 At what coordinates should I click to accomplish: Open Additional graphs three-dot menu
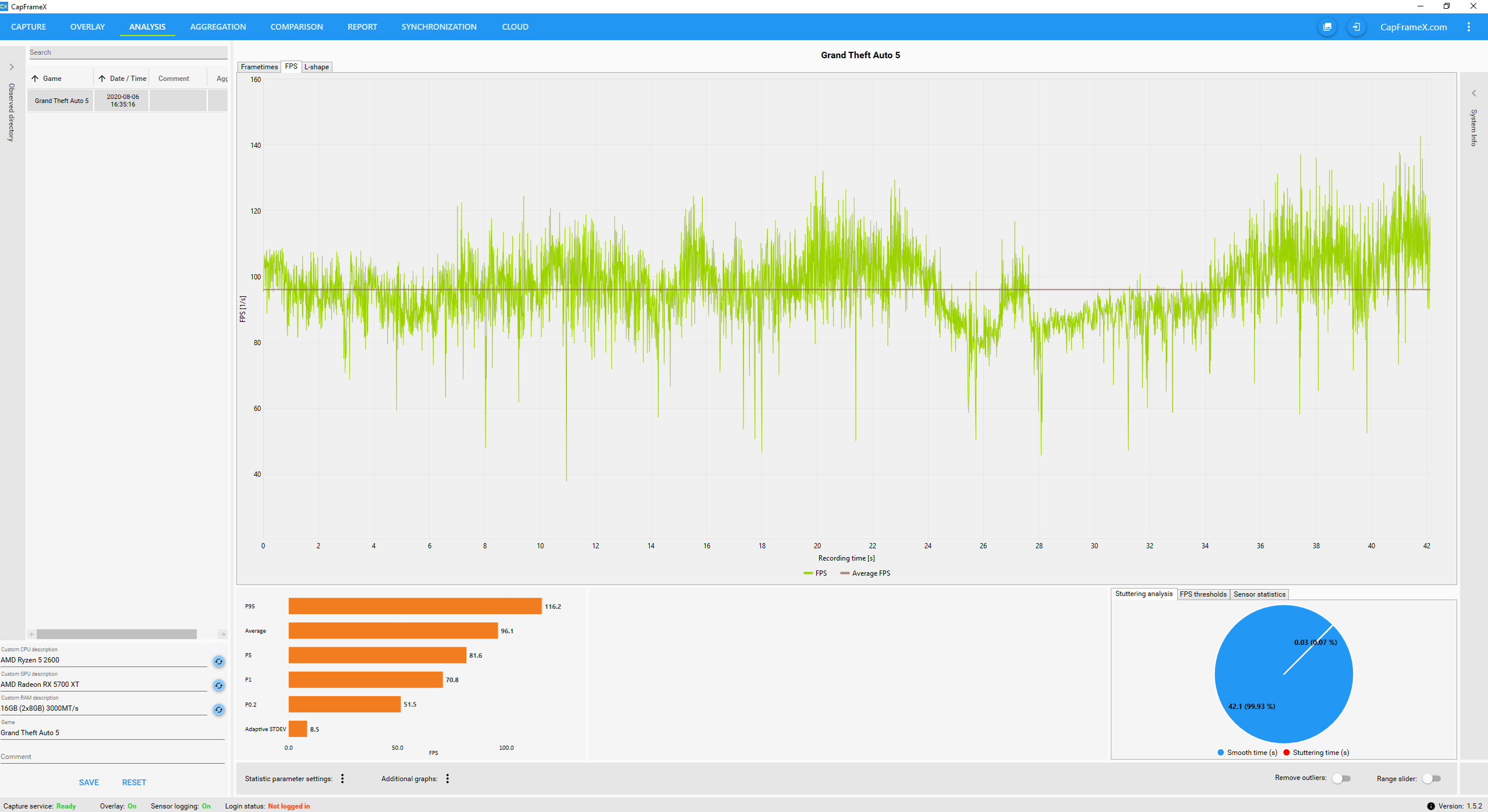447,779
